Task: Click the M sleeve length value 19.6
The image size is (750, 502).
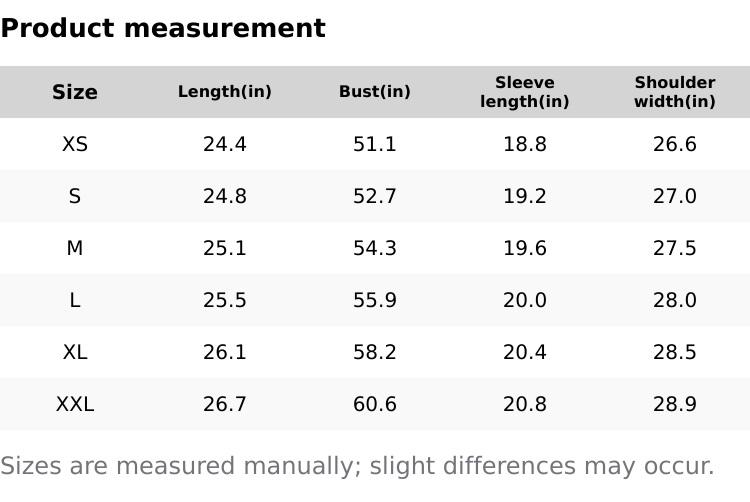Action: (525, 248)
